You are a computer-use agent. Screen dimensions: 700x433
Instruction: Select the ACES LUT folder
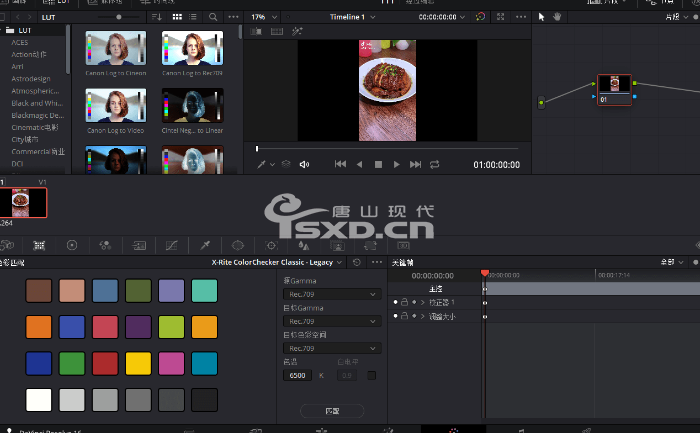point(20,42)
